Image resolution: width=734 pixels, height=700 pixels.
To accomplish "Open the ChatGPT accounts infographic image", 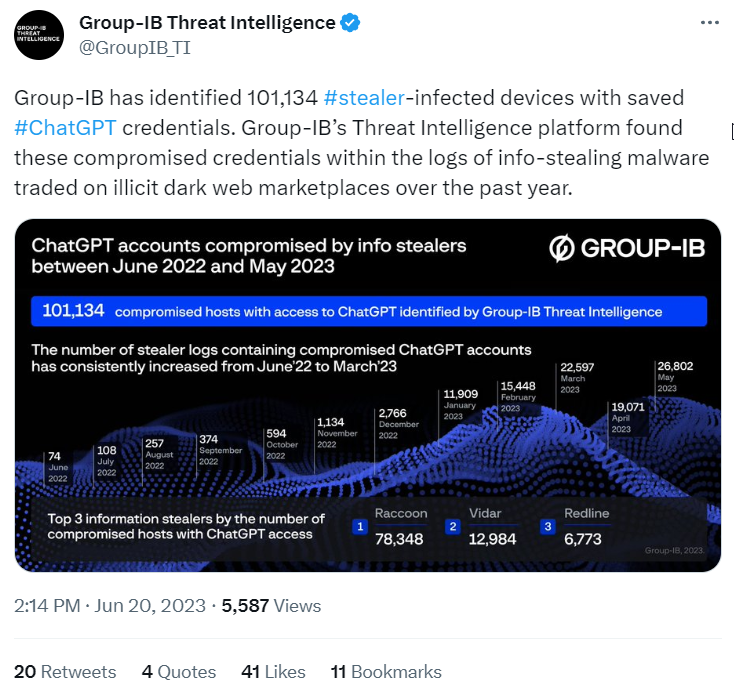I will 367,395.
